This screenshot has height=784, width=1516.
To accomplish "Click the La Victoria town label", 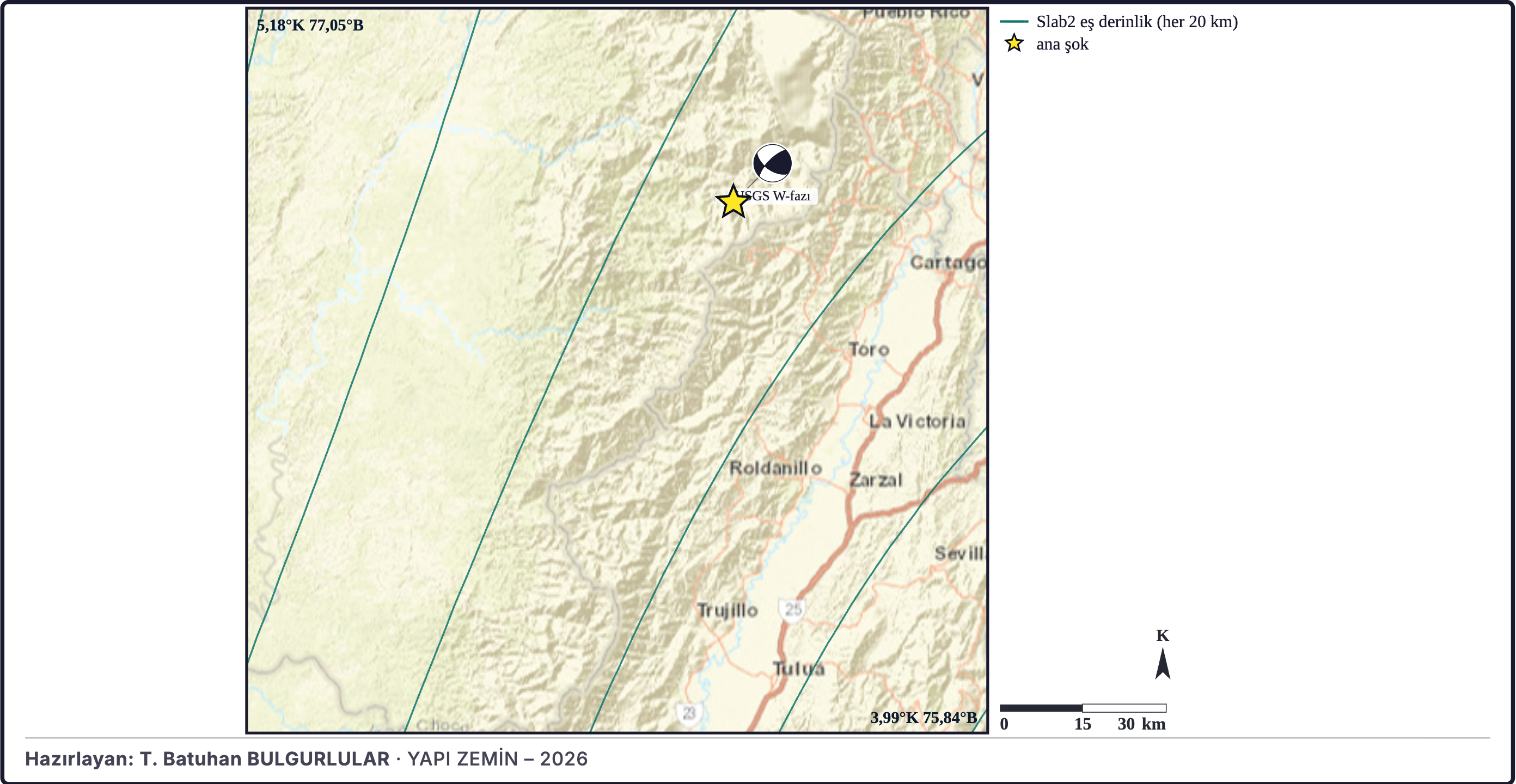I will tap(918, 421).
